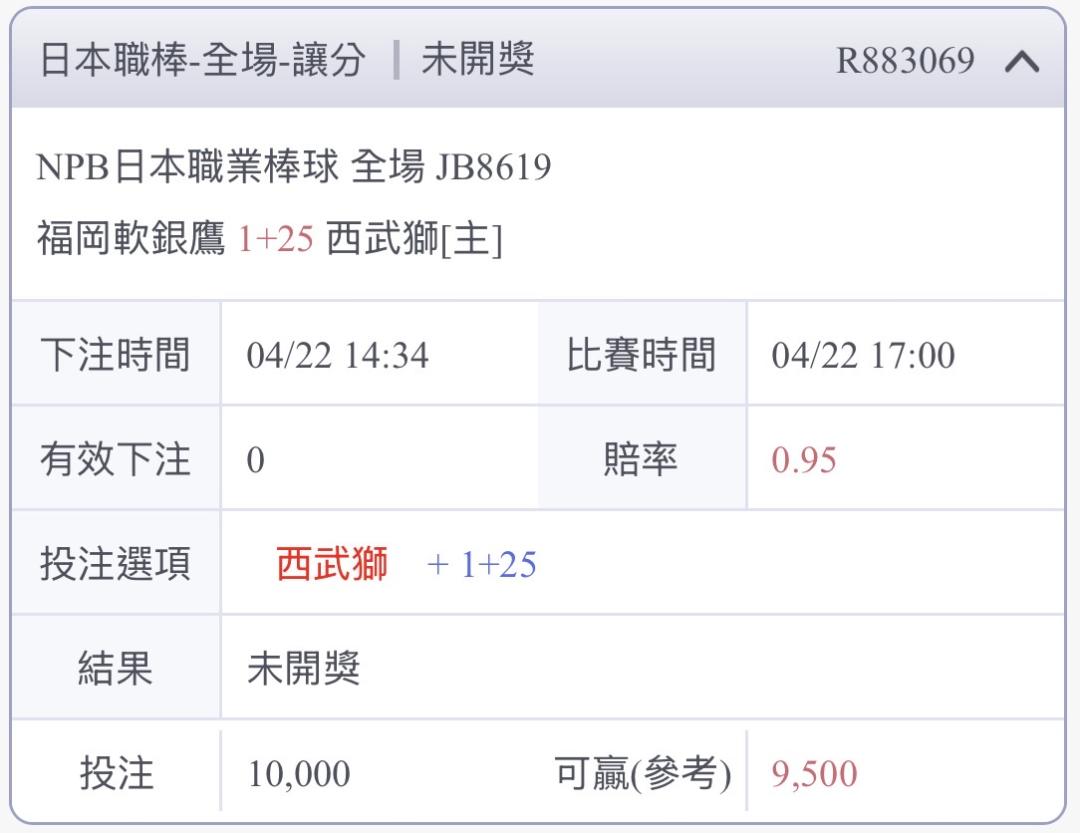Screen dimensions: 1080x833
Task: Click the bet time value 04/22 14:34
Action: point(337,356)
